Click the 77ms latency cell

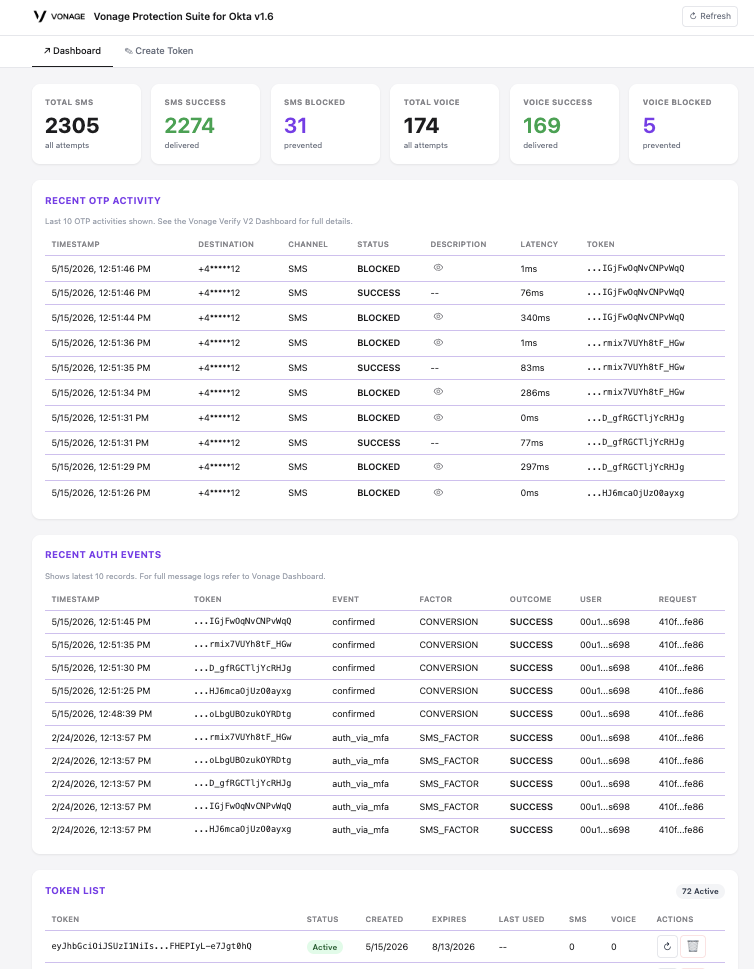click(x=532, y=442)
